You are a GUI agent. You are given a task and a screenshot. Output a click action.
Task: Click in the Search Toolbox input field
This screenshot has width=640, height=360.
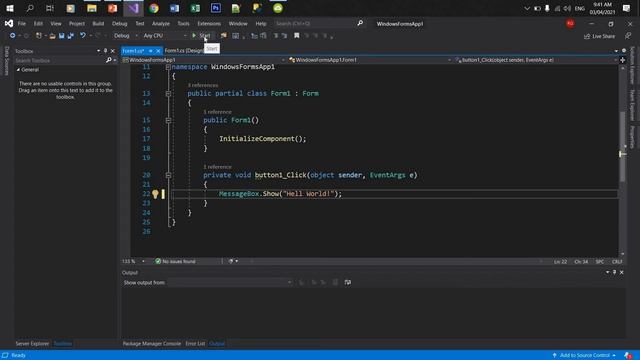pyautogui.click(x=59, y=60)
